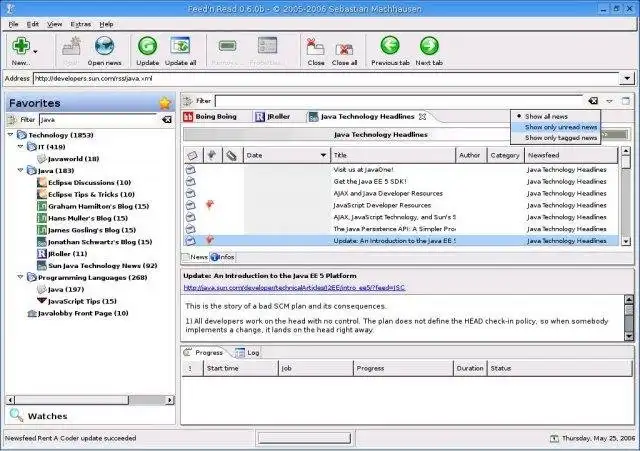Click the calendar icon in status bar
The height and width of the screenshot is (451, 640).
coord(554,438)
